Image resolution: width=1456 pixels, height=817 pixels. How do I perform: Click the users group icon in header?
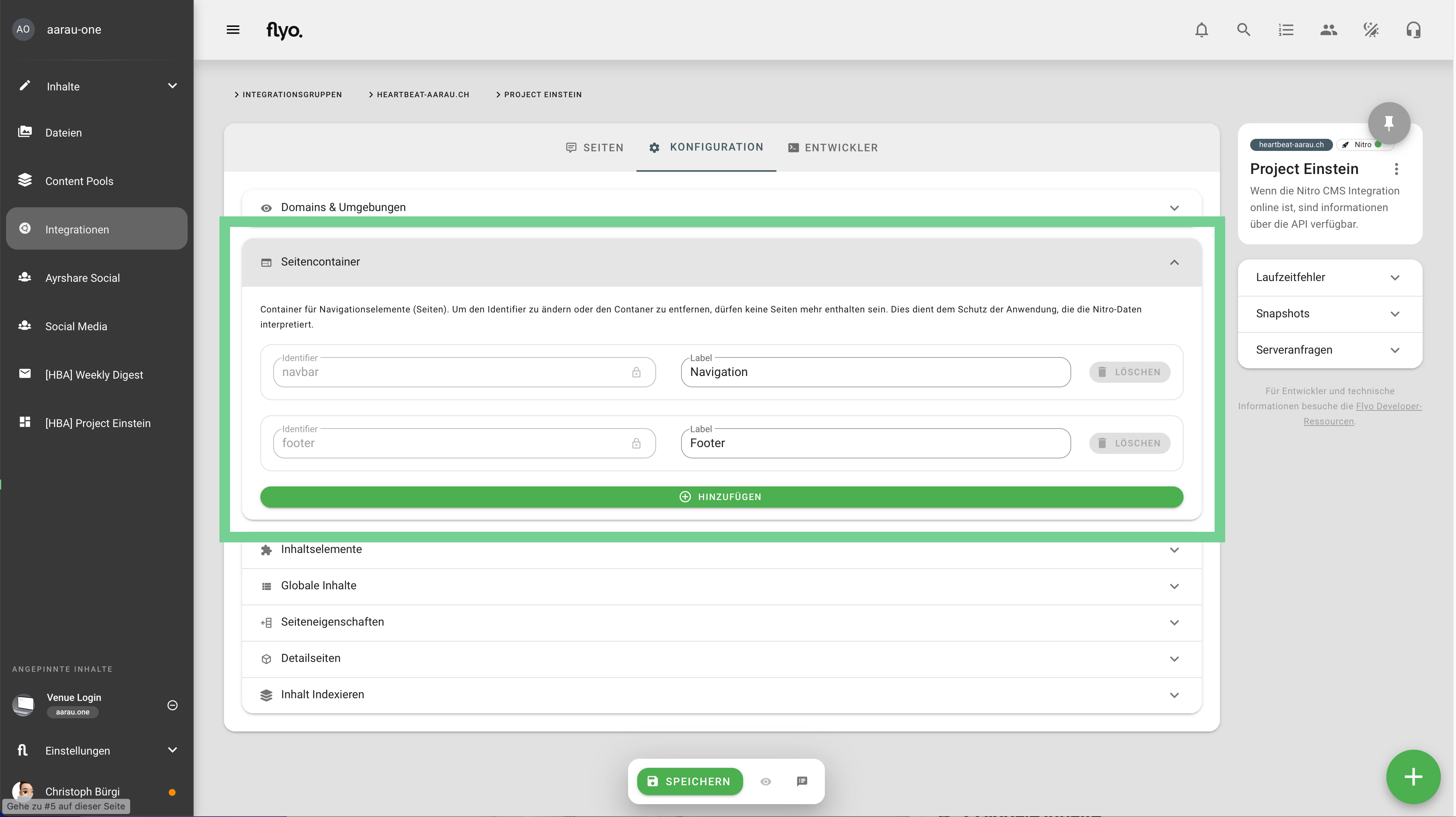[x=1328, y=30]
